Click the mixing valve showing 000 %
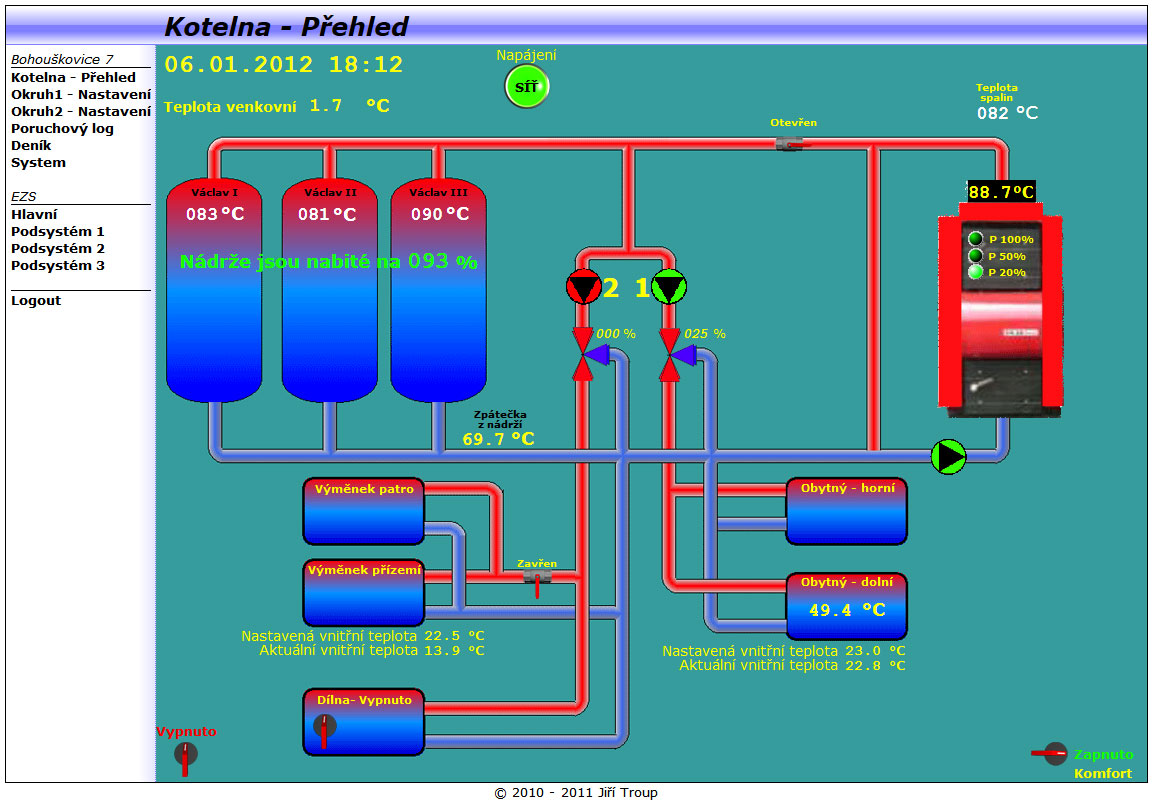Screen dimensions: 1155x810 point(586,354)
